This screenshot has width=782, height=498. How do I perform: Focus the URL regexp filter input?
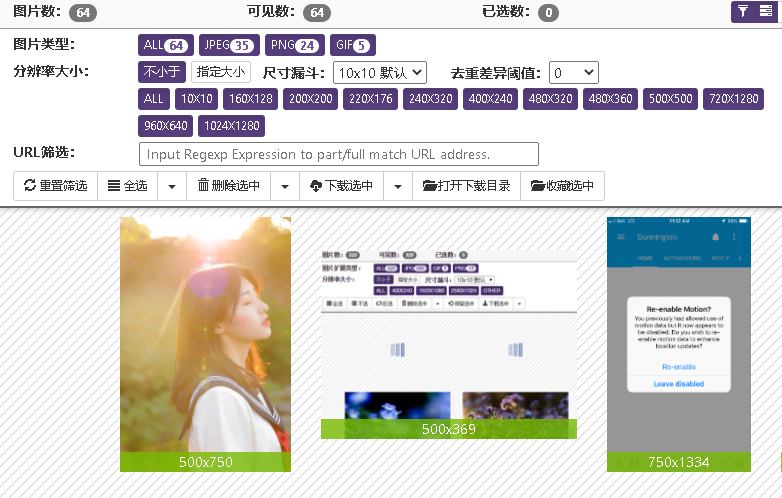point(339,154)
